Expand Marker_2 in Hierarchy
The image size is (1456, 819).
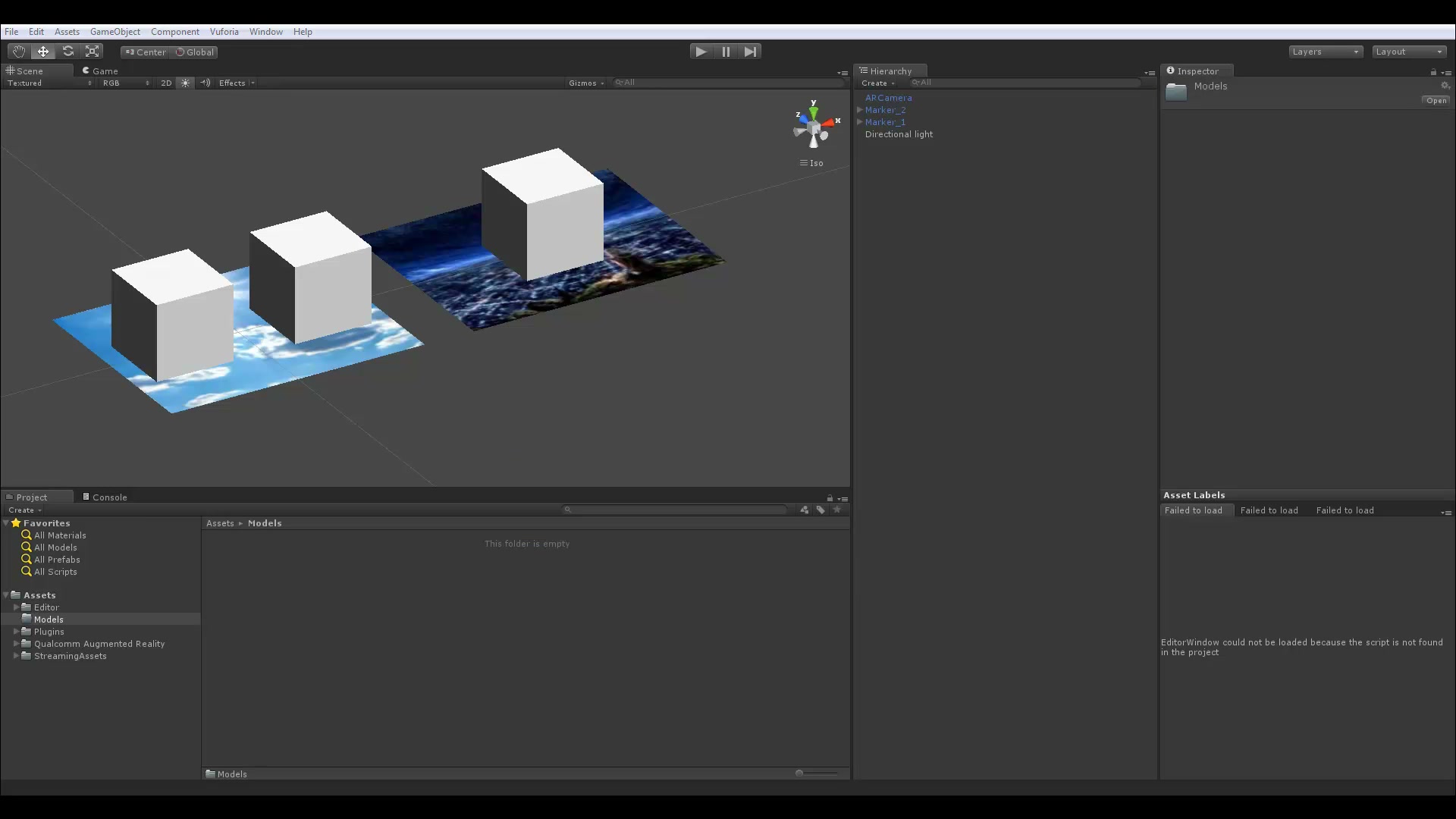pyautogui.click(x=860, y=110)
